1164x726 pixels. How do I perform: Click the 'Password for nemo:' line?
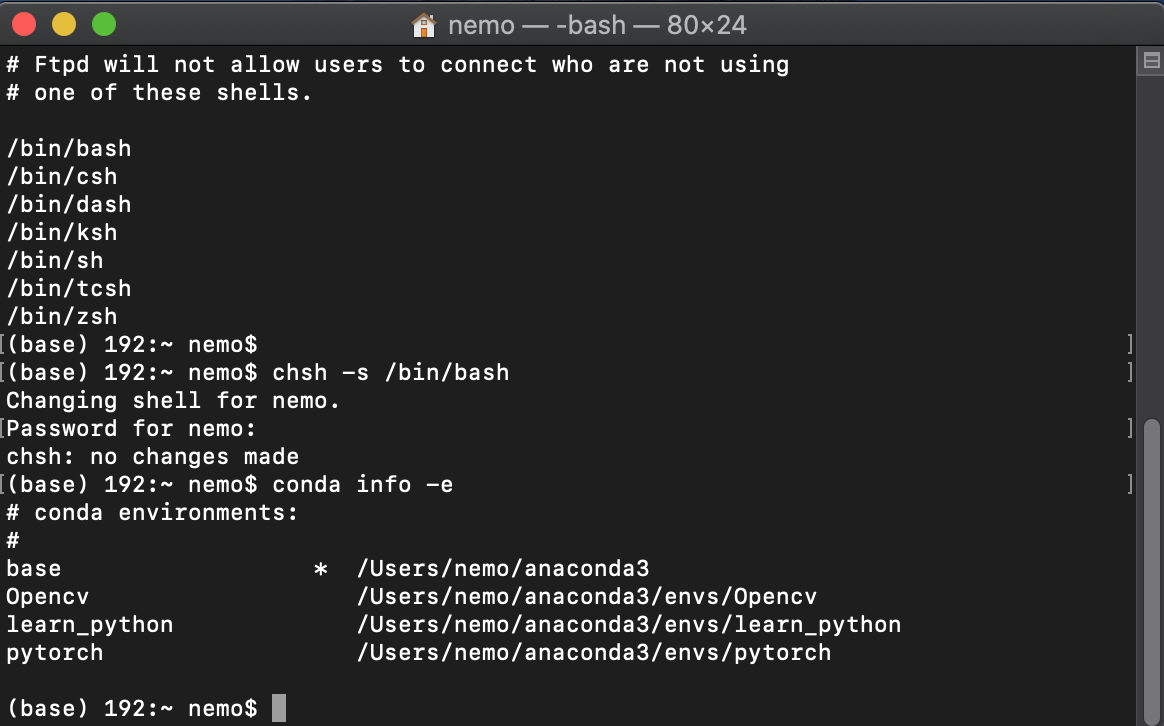(x=131, y=429)
